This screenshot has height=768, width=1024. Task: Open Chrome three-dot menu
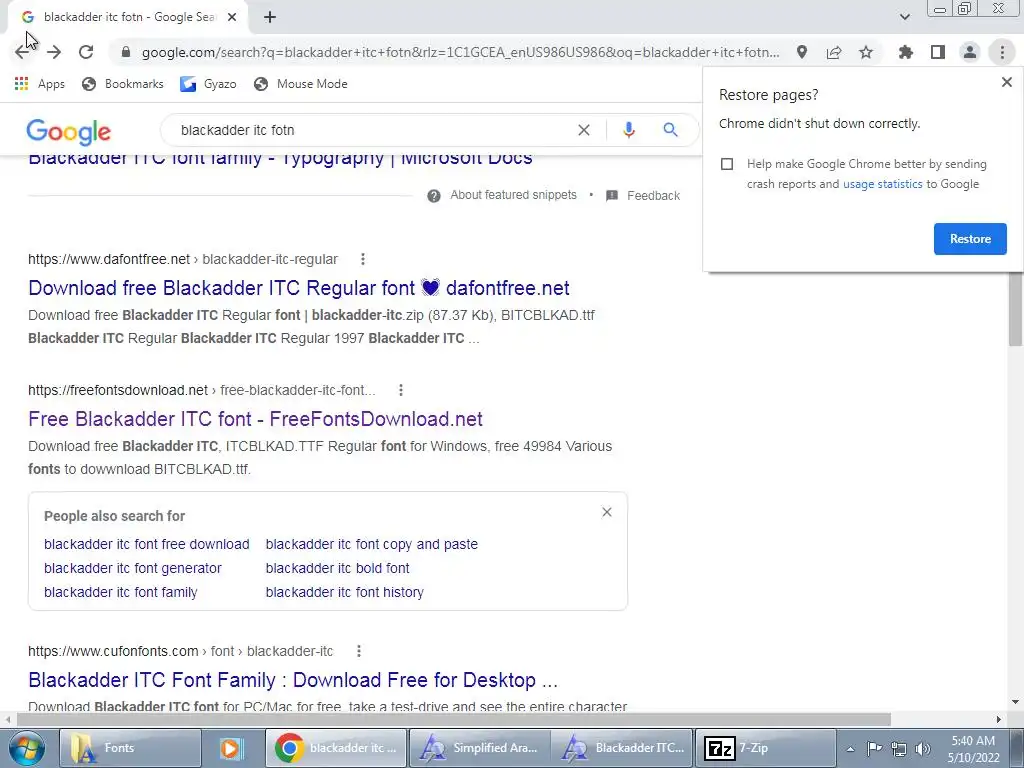pyautogui.click(x=1002, y=52)
